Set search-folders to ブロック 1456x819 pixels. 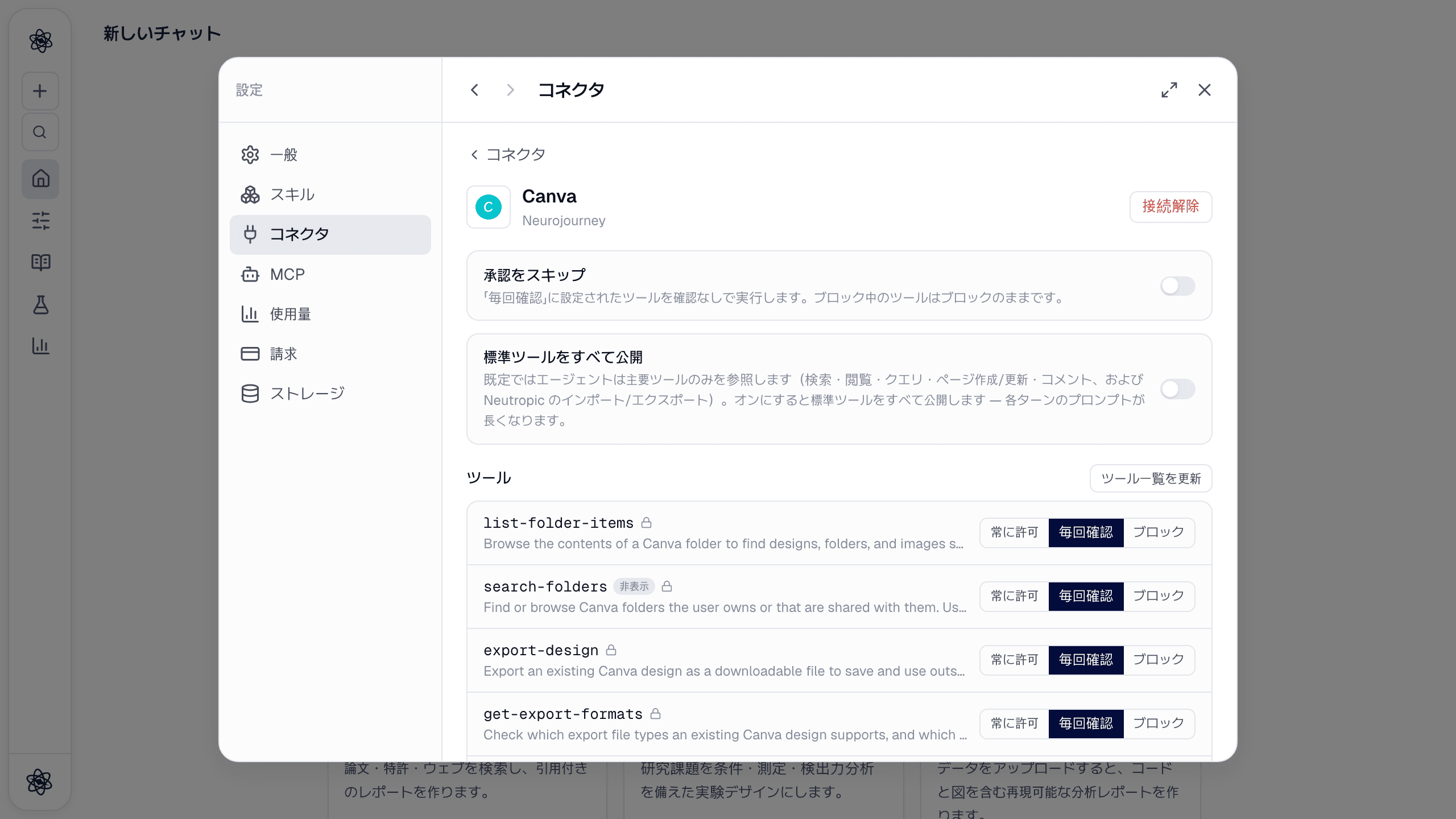click(1159, 596)
